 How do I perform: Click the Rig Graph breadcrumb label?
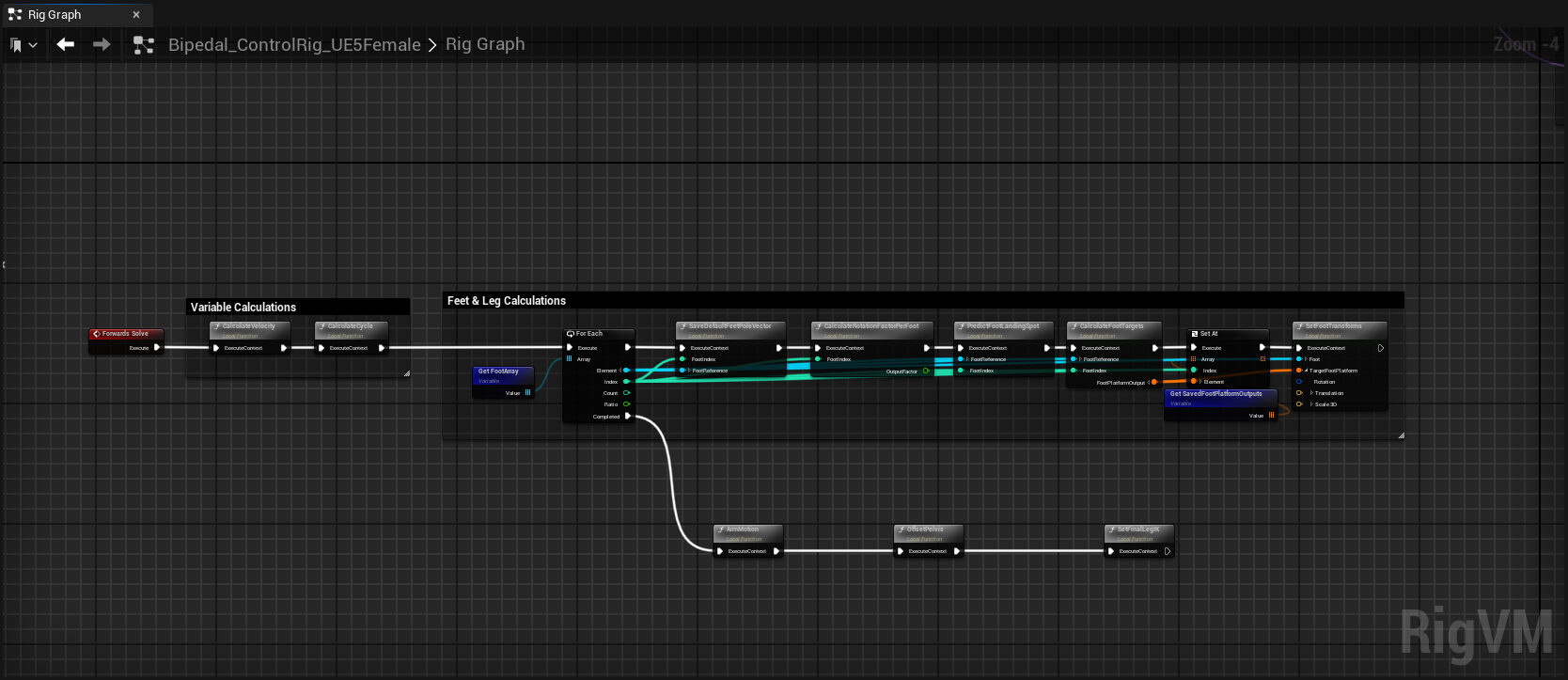tap(485, 44)
